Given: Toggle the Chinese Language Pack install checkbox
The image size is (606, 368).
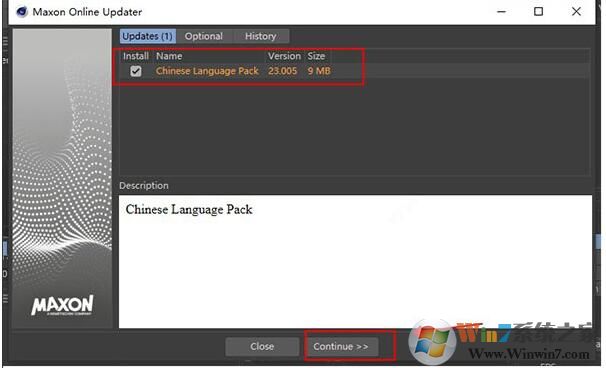Looking at the screenshot, I should tap(136, 71).
